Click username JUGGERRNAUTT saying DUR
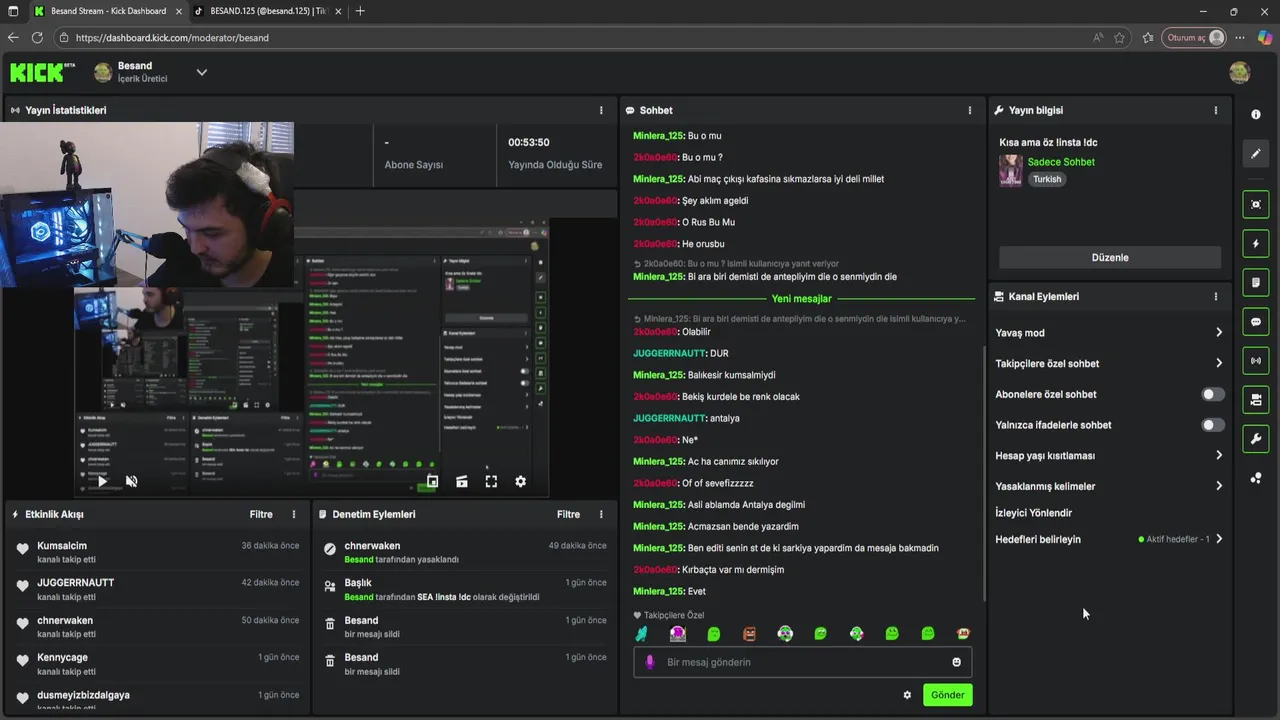Image resolution: width=1280 pixels, height=720 pixels. tap(669, 353)
